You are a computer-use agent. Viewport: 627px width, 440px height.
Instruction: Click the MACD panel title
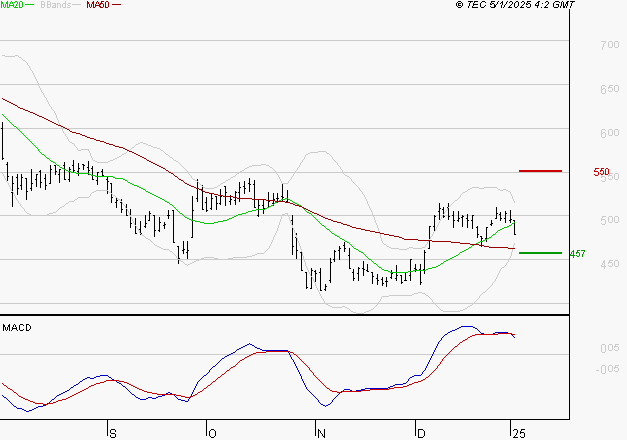tap(17, 327)
